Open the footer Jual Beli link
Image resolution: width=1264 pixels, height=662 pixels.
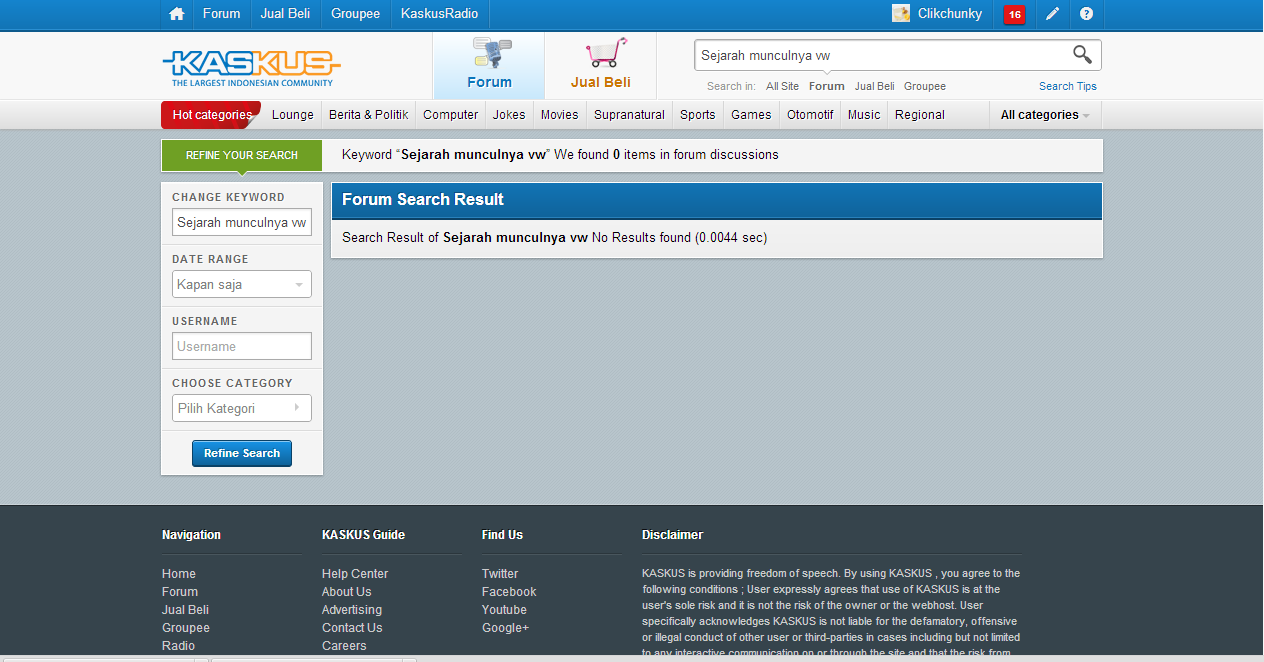click(x=185, y=610)
